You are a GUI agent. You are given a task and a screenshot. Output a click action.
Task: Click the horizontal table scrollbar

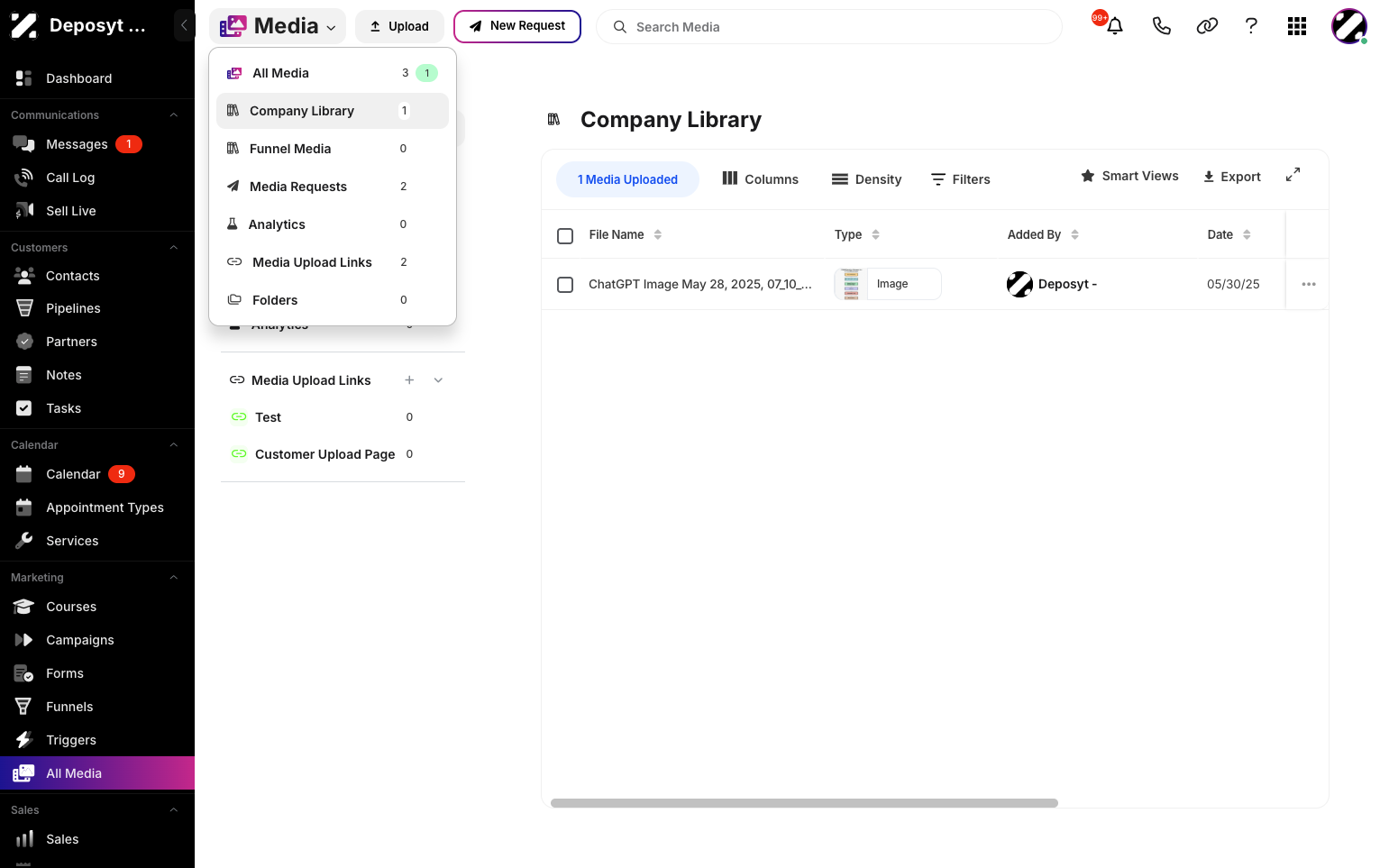coord(804,803)
